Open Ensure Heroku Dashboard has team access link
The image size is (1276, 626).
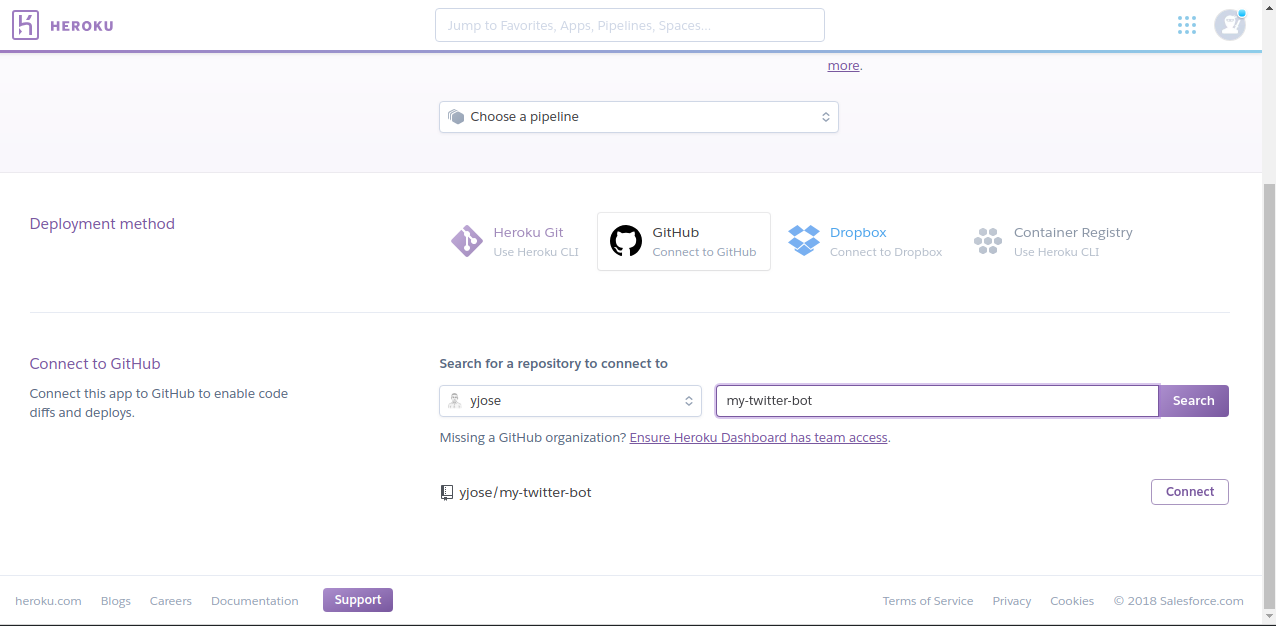coord(759,438)
